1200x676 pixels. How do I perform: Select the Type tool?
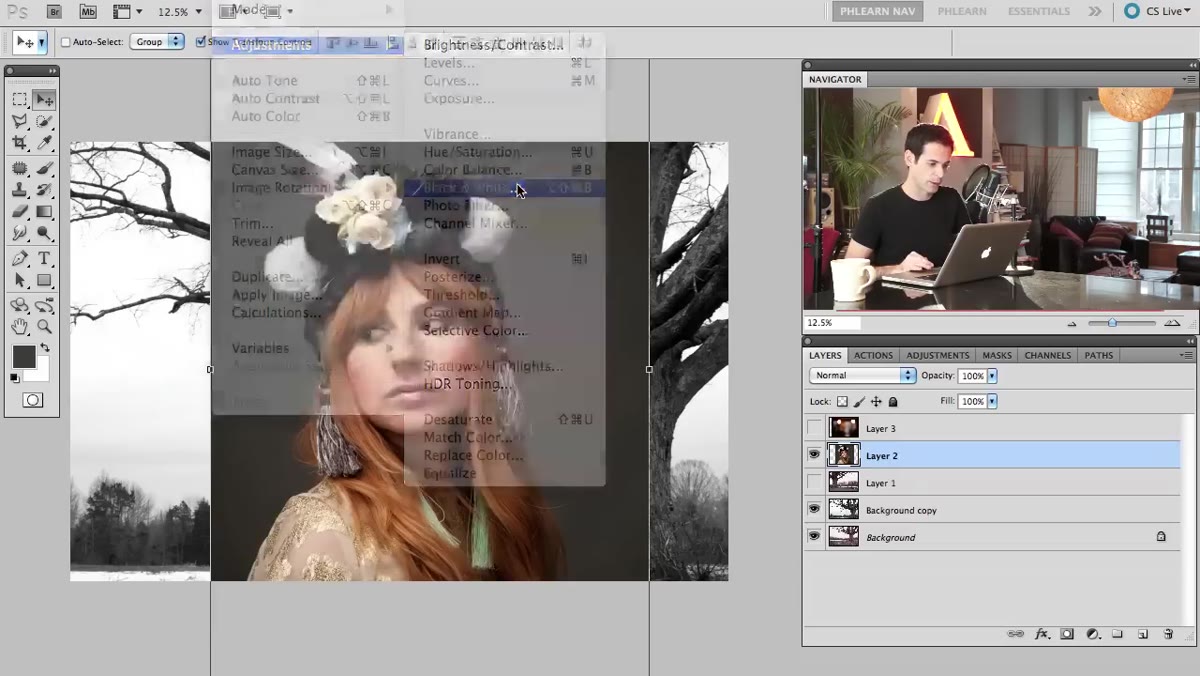pos(44,259)
